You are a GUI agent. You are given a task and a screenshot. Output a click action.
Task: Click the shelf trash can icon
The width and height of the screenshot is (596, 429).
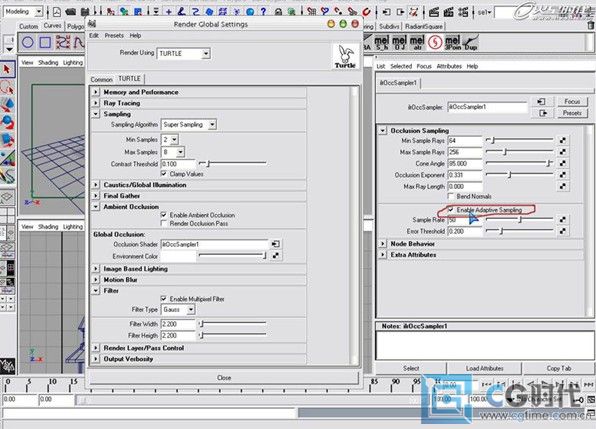click(590, 26)
